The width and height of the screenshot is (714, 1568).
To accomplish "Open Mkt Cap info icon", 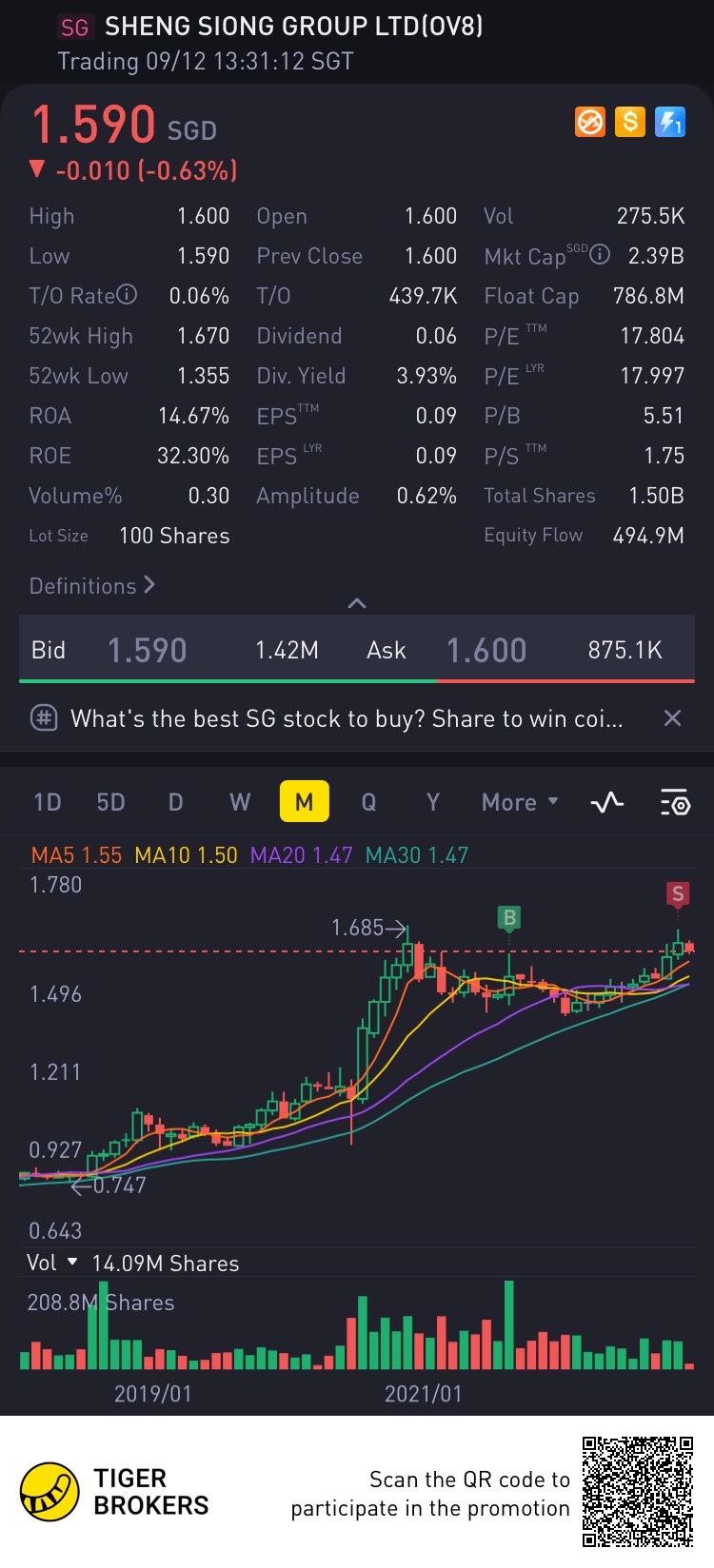I will click(600, 254).
